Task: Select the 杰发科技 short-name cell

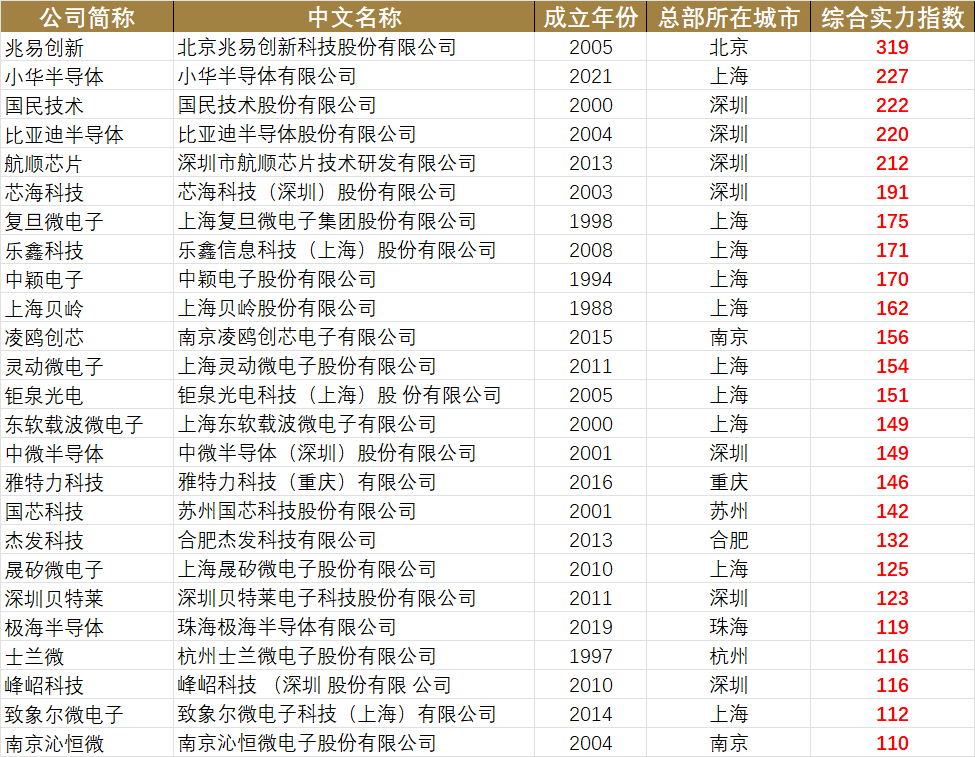Action: pyautogui.click(x=87, y=540)
